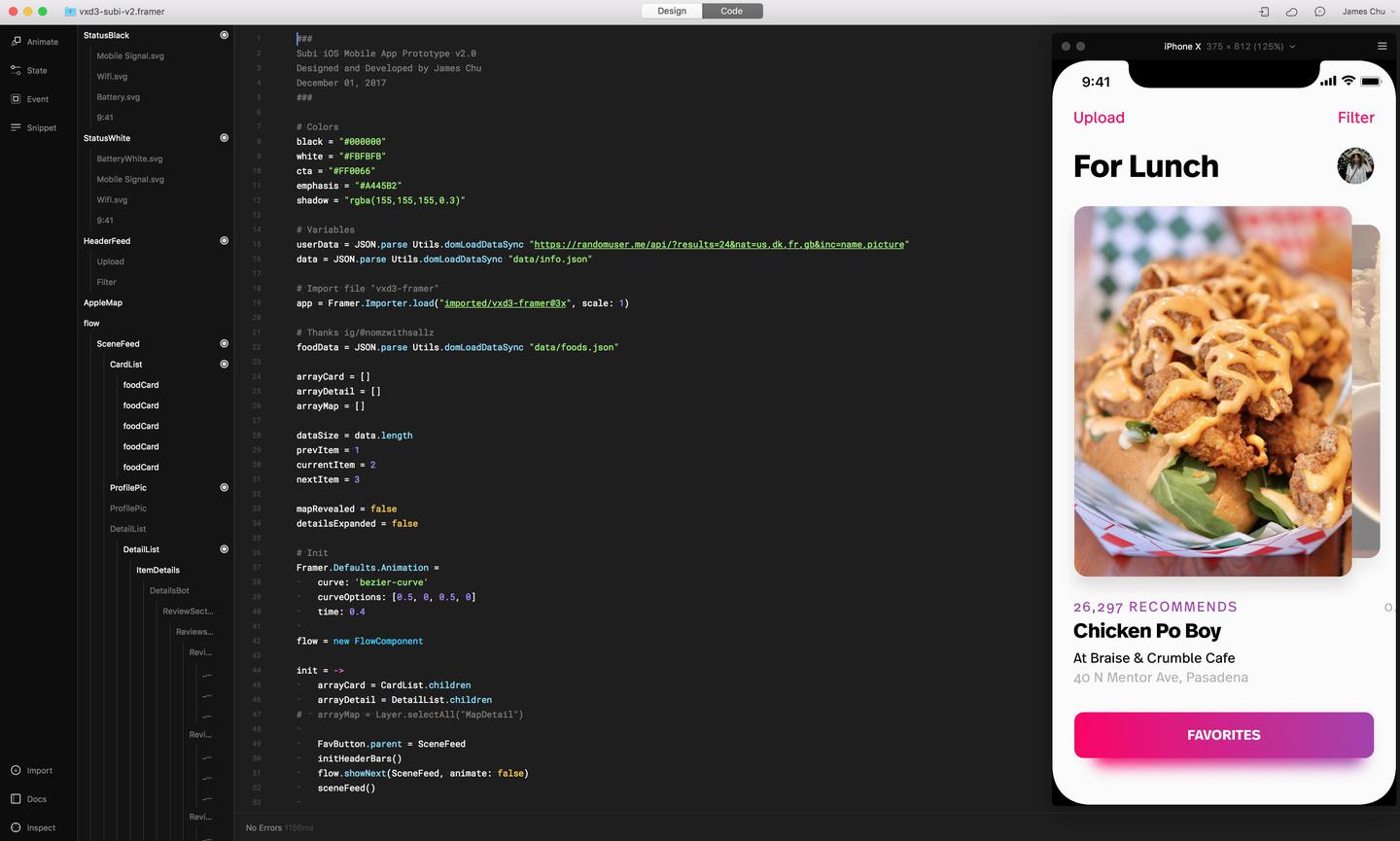This screenshot has width=1400, height=841.
Task: Select the Mobile Signal.svg layer under StatusBlack
Action: pos(130,55)
